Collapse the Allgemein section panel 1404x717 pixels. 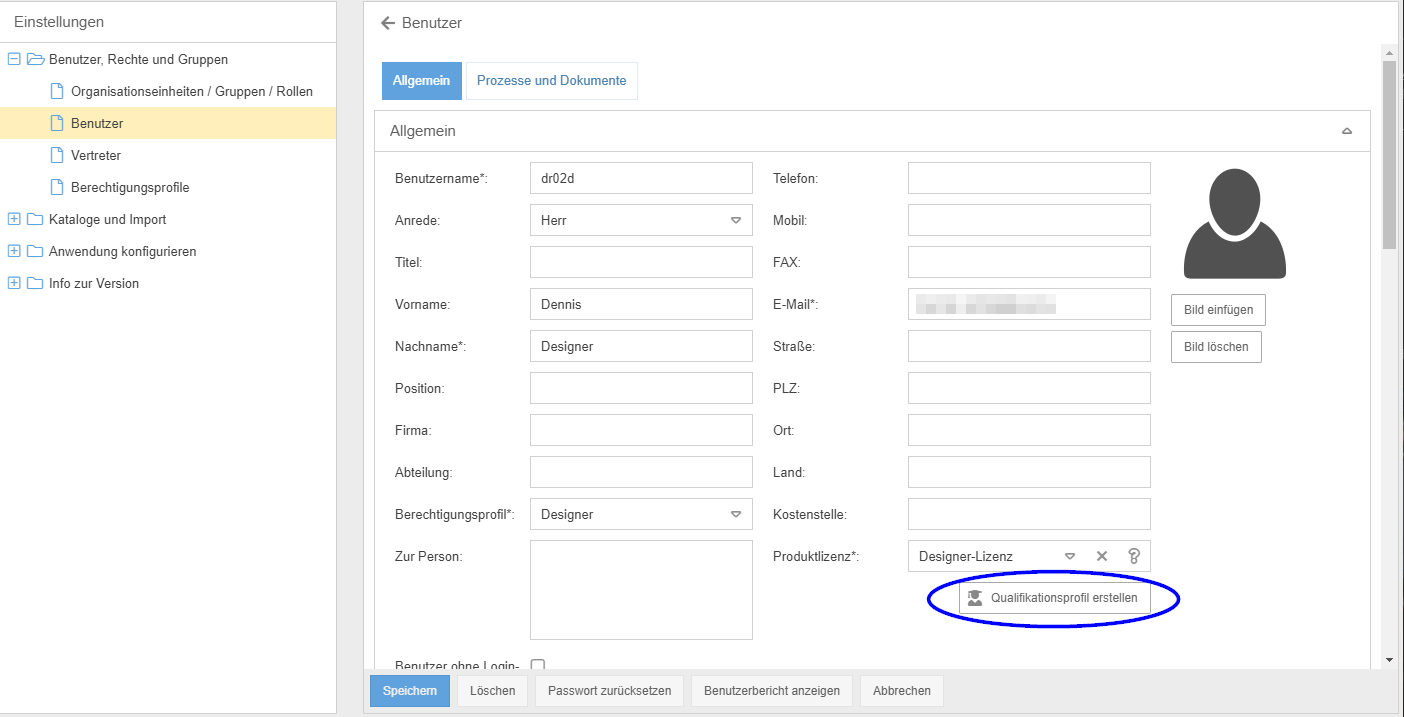tap(1347, 131)
